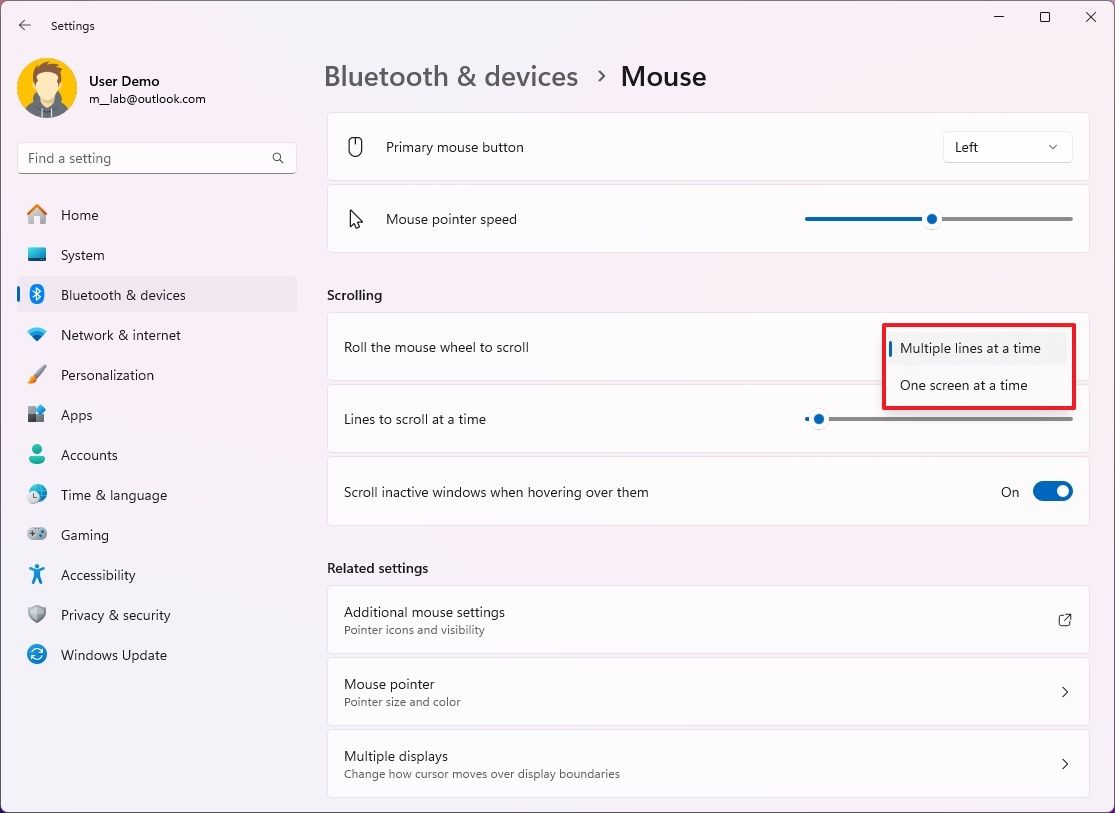Image resolution: width=1115 pixels, height=813 pixels.
Task: Select the Gaming icon in the sidebar
Action: (38, 535)
